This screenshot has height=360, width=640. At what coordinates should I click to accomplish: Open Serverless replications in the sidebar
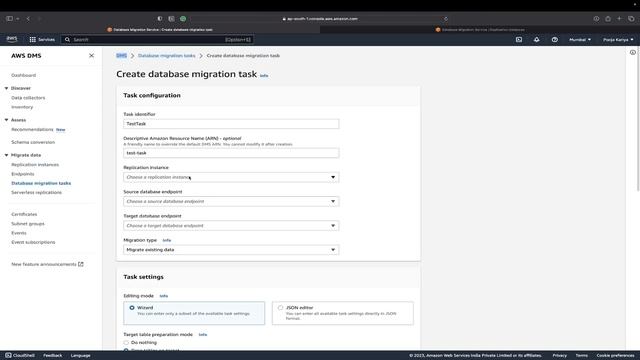36,192
